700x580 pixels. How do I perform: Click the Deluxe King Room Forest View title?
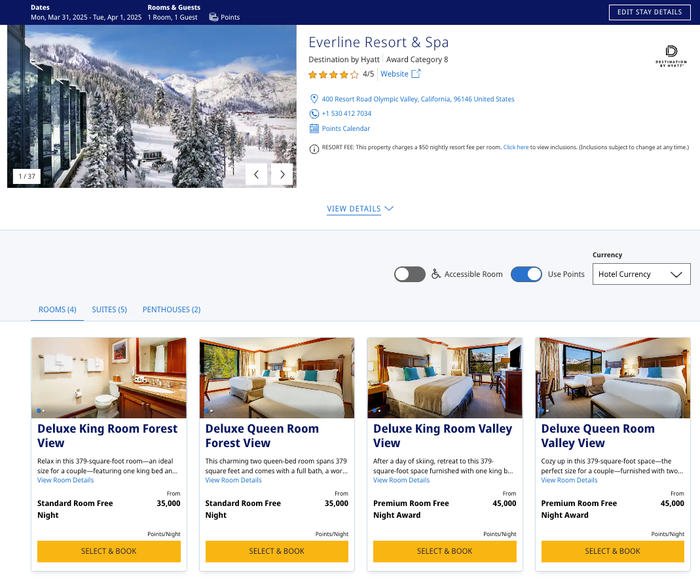[107, 436]
